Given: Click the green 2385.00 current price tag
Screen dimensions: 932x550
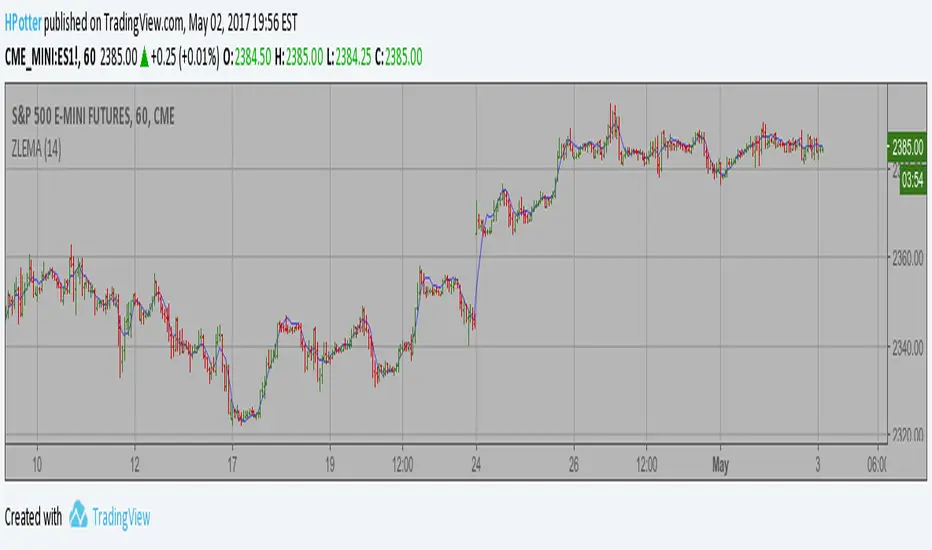Looking at the screenshot, I should [x=910, y=147].
